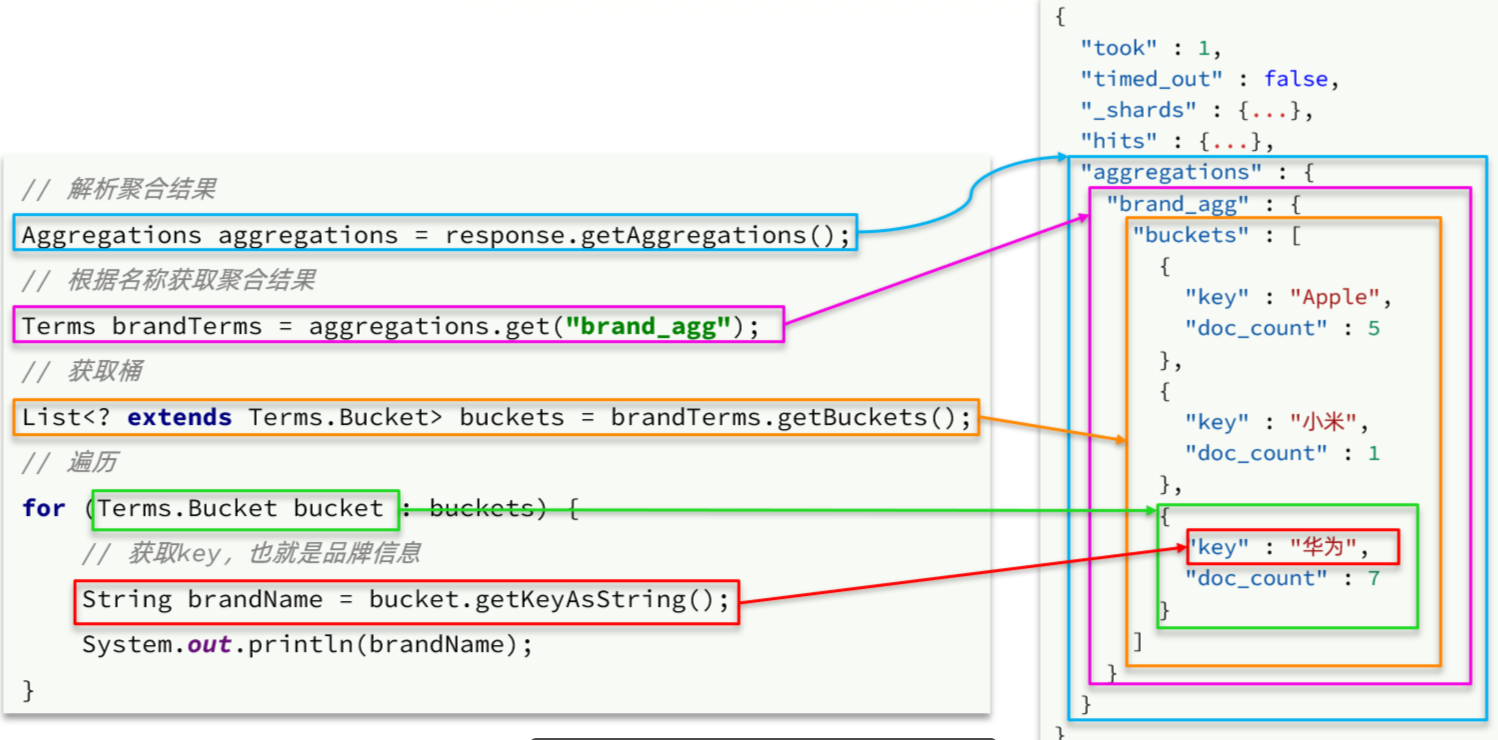Viewport: 1498px width, 740px height.
Task: Select the green "brand_agg" string in Java code
Action: (645, 326)
